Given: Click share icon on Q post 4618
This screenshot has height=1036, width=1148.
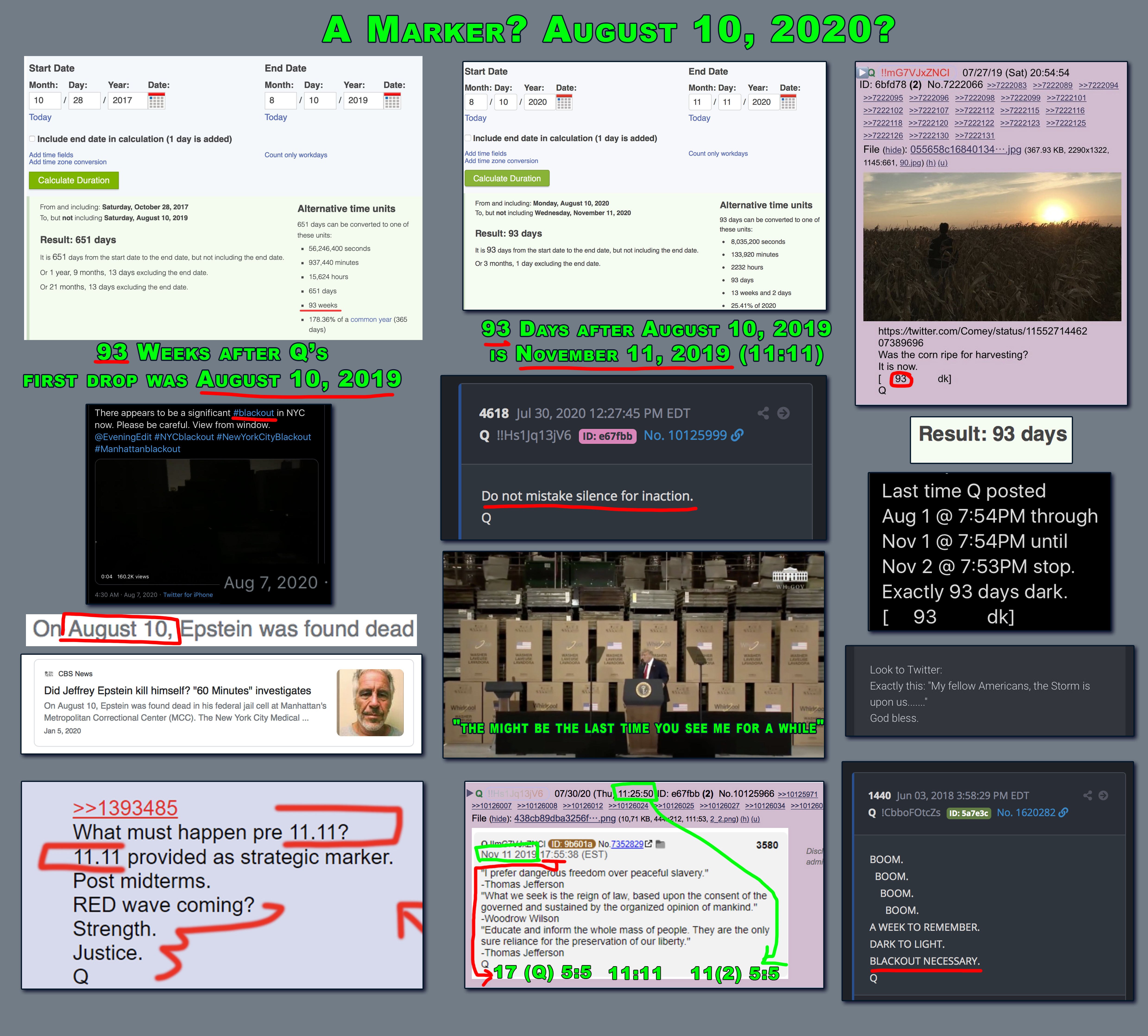Looking at the screenshot, I should pos(763,413).
